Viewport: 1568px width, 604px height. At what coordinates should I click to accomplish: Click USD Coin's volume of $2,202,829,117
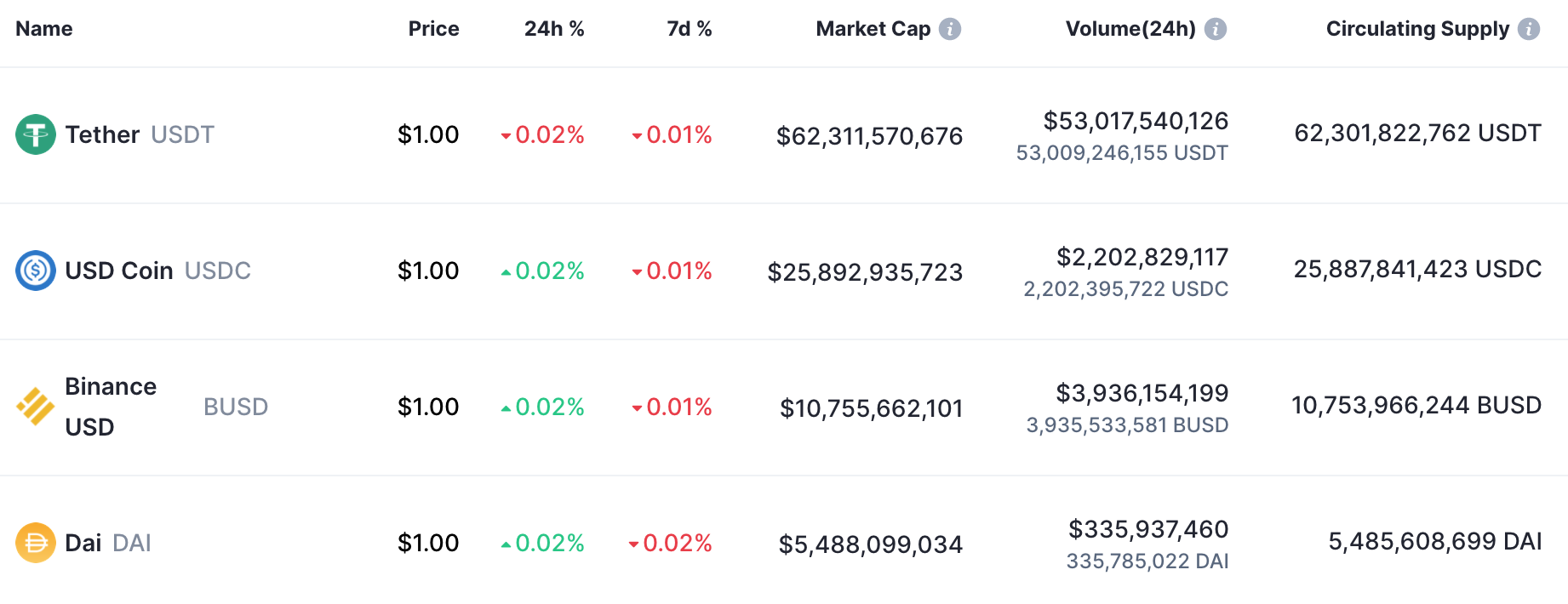point(1142,257)
